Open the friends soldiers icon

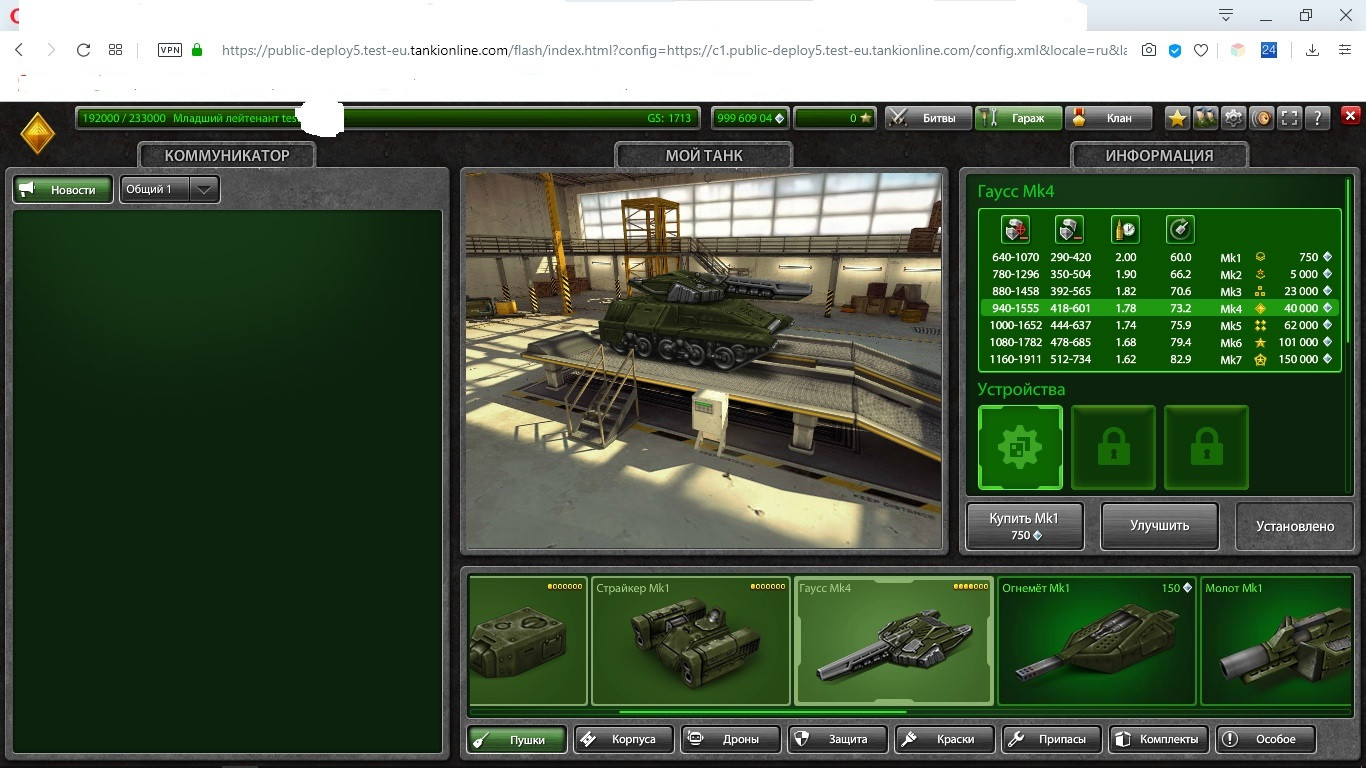tap(1205, 118)
